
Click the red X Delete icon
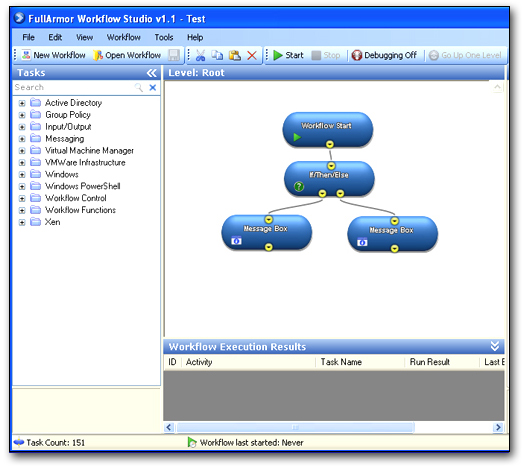click(x=252, y=55)
